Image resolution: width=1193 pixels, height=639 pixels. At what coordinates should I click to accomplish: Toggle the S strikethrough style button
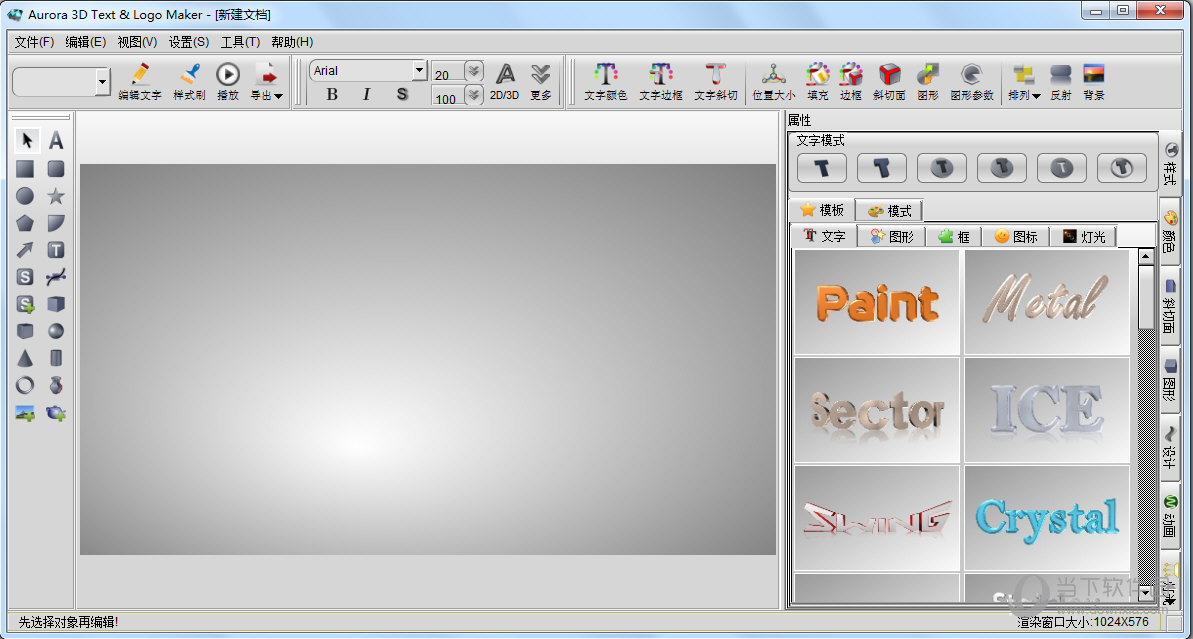[x=402, y=94]
